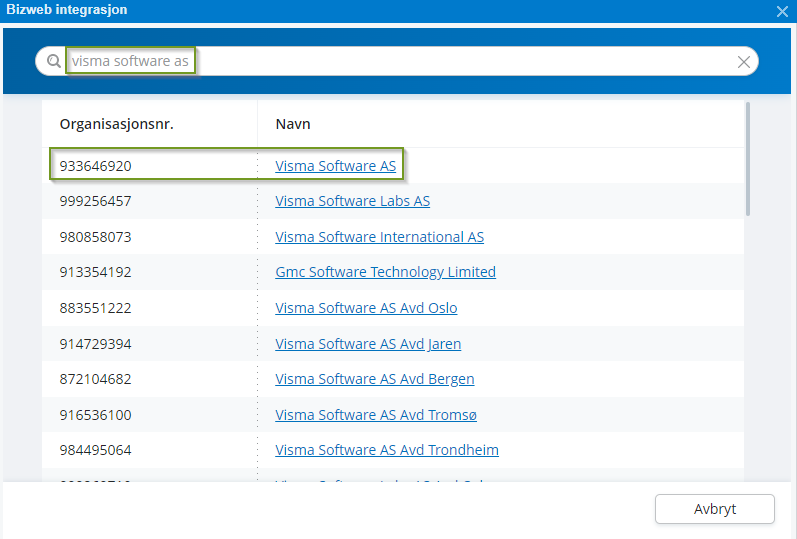Open Visma Software International AS link
The width and height of the screenshot is (797, 539).
(x=379, y=237)
